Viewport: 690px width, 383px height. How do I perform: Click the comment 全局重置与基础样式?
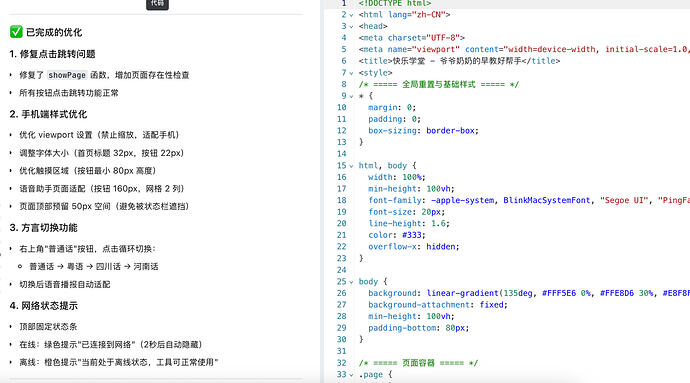439,84
